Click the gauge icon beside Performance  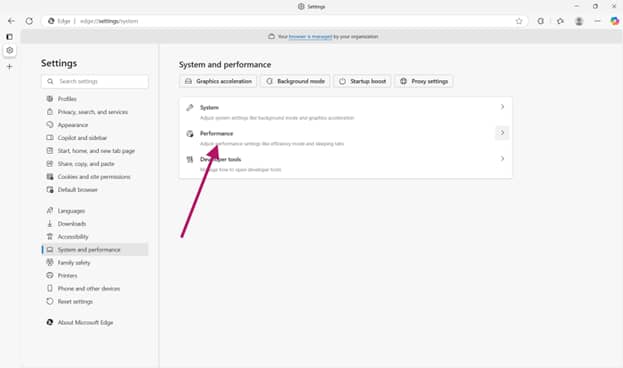pyautogui.click(x=190, y=134)
